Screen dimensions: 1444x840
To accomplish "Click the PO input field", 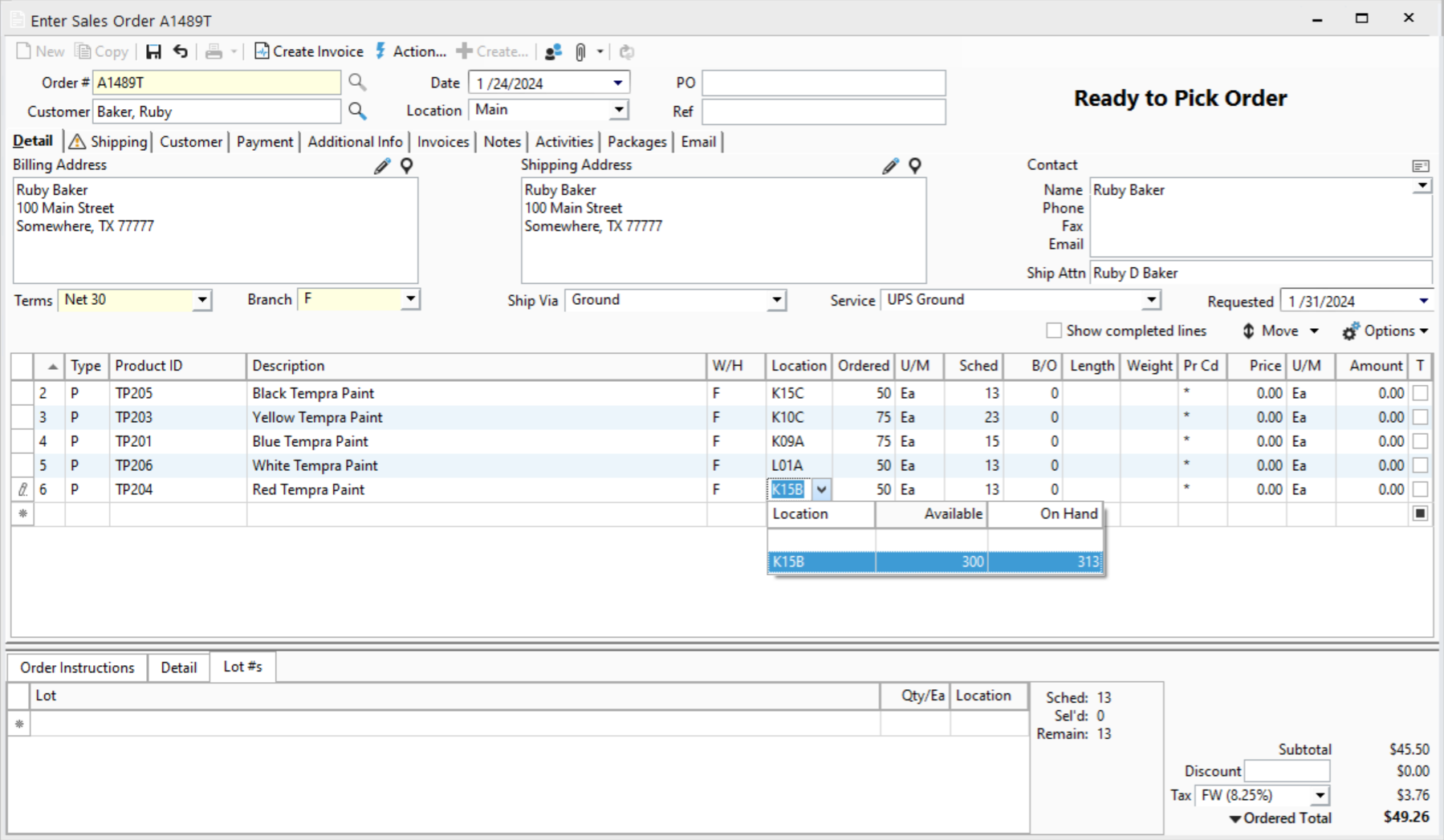I will click(824, 83).
